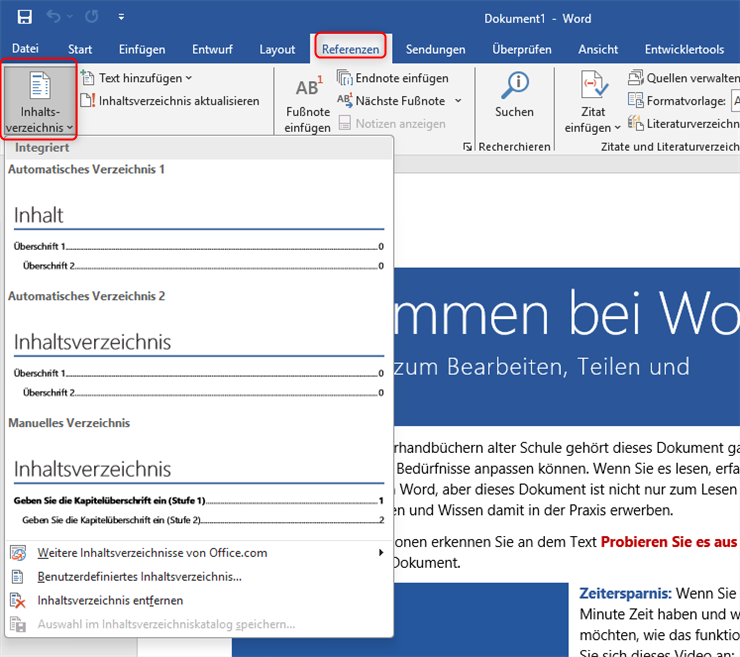Click the Fußnote einfügen AB icon

(x=308, y=87)
